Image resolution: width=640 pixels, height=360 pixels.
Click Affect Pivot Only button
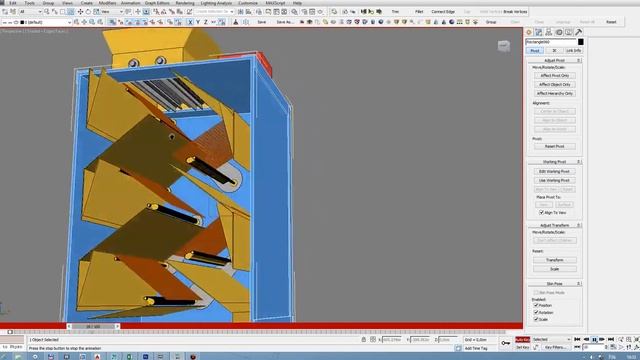[555, 76]
